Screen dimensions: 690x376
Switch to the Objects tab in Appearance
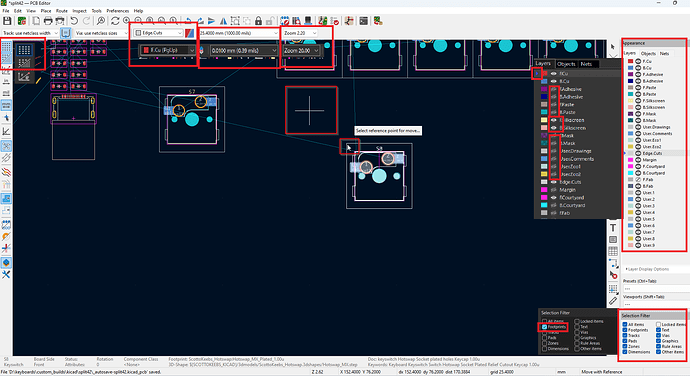(x=648, y=53)
